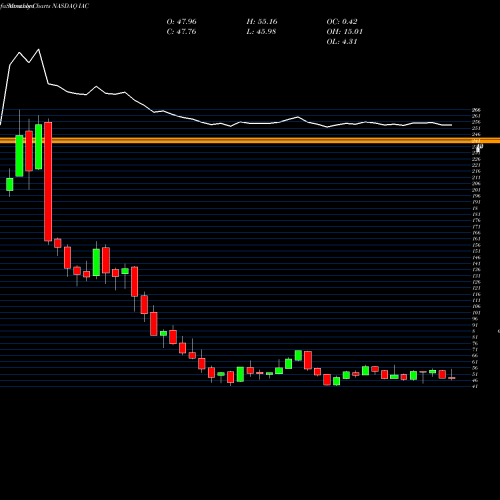Click the 'NASDAQ IAC' chart title
The image size is (500, 500).
pos(69,6)
